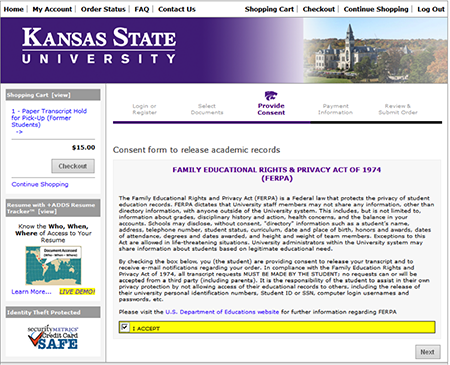Click the SecurityMetrics Credit Card Safe badge

[x=53, y=337]
